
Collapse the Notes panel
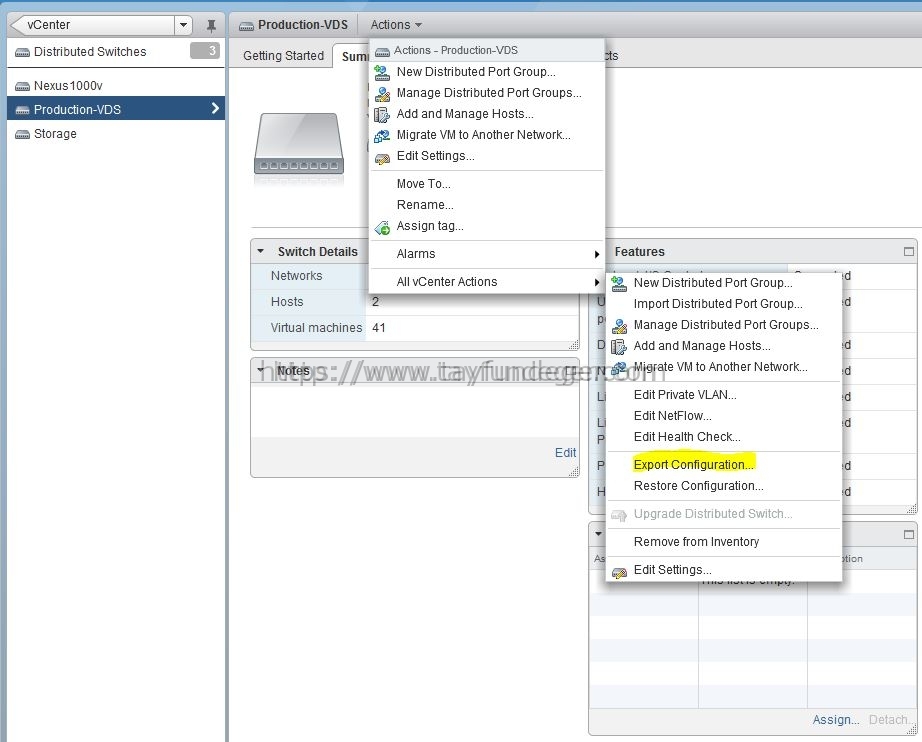260,370
